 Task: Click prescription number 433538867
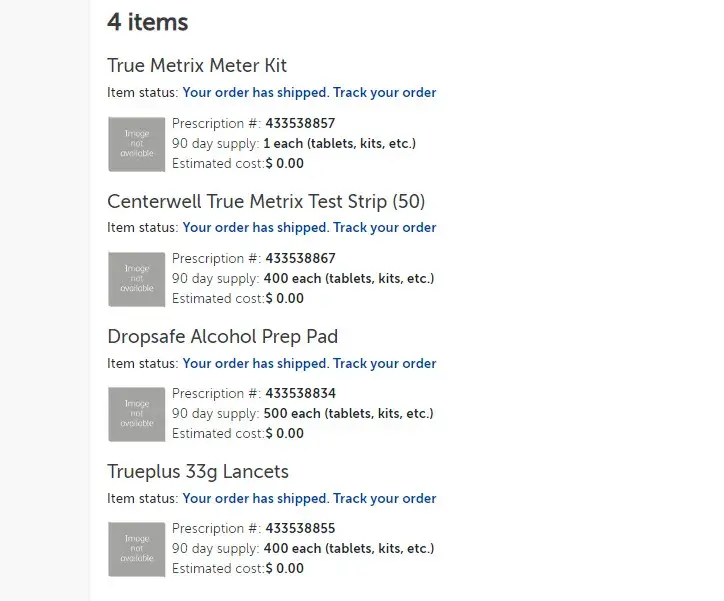pos(300,259)
